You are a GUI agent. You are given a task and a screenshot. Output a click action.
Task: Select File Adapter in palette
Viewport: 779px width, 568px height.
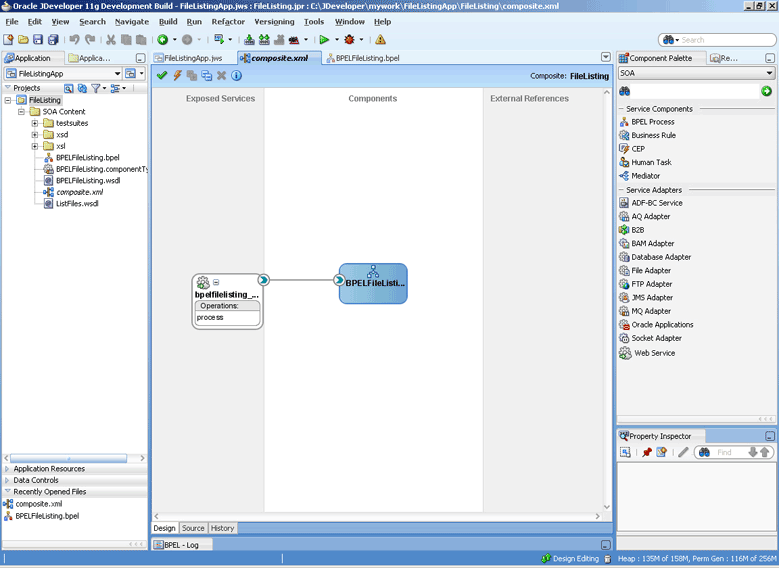[651, 270]
